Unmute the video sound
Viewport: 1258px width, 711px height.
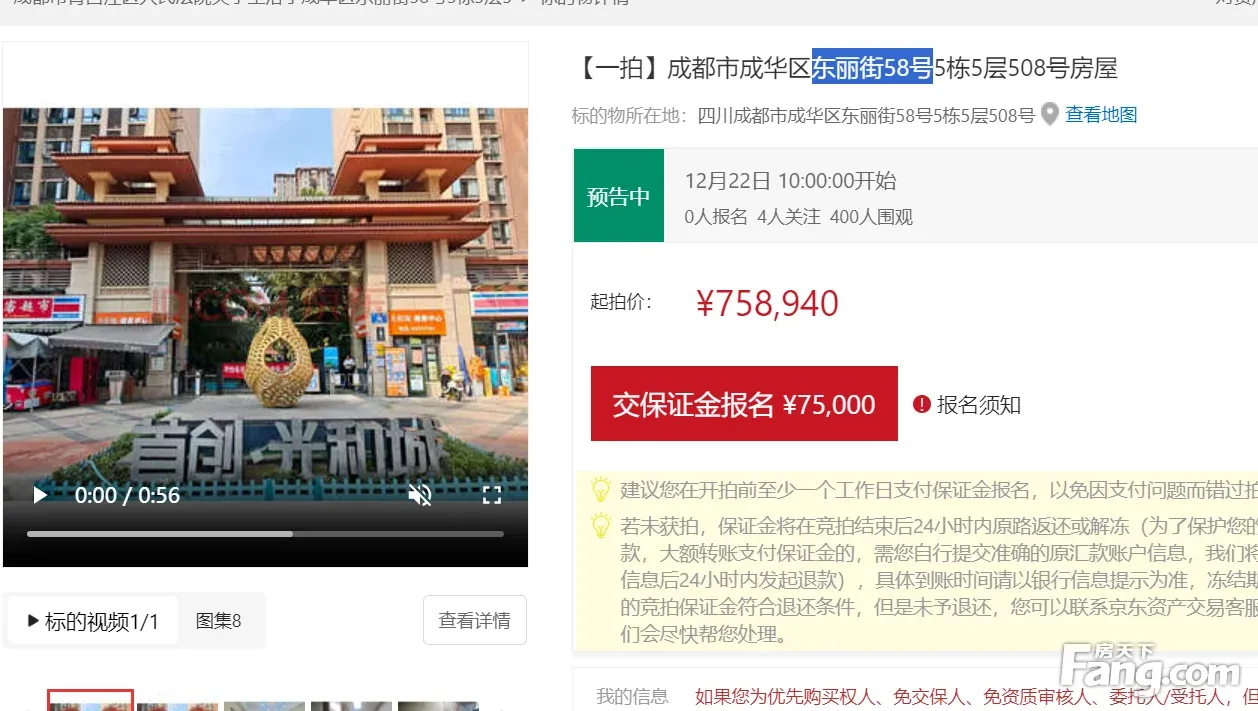click(x=420, y=495)
